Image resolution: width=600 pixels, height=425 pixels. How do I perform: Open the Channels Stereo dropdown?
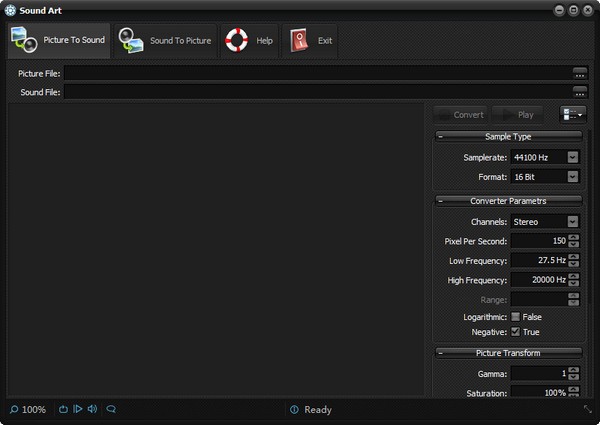[x=572, y=221]
